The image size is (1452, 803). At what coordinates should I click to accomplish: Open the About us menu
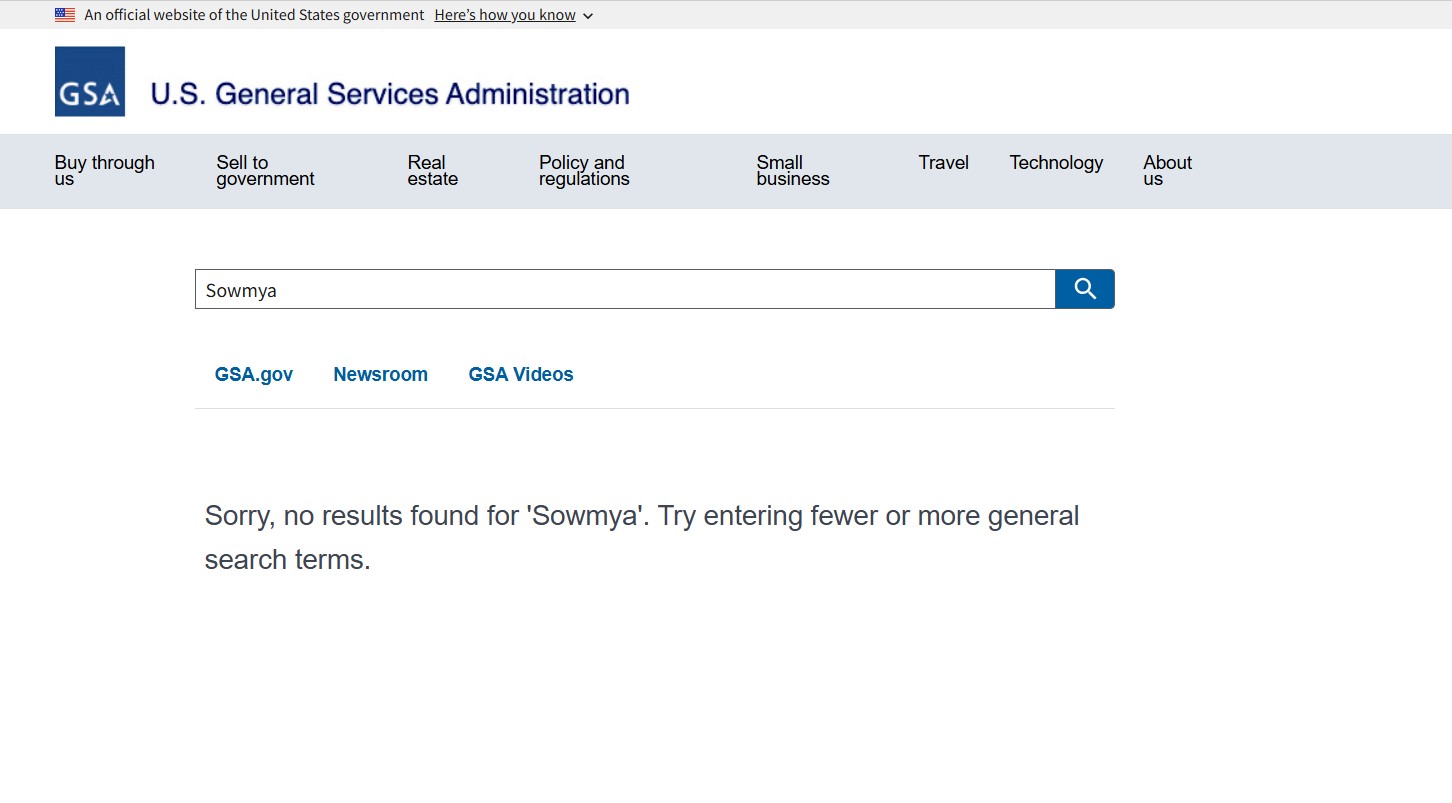pyautogui.click(x=1168, y=171)
